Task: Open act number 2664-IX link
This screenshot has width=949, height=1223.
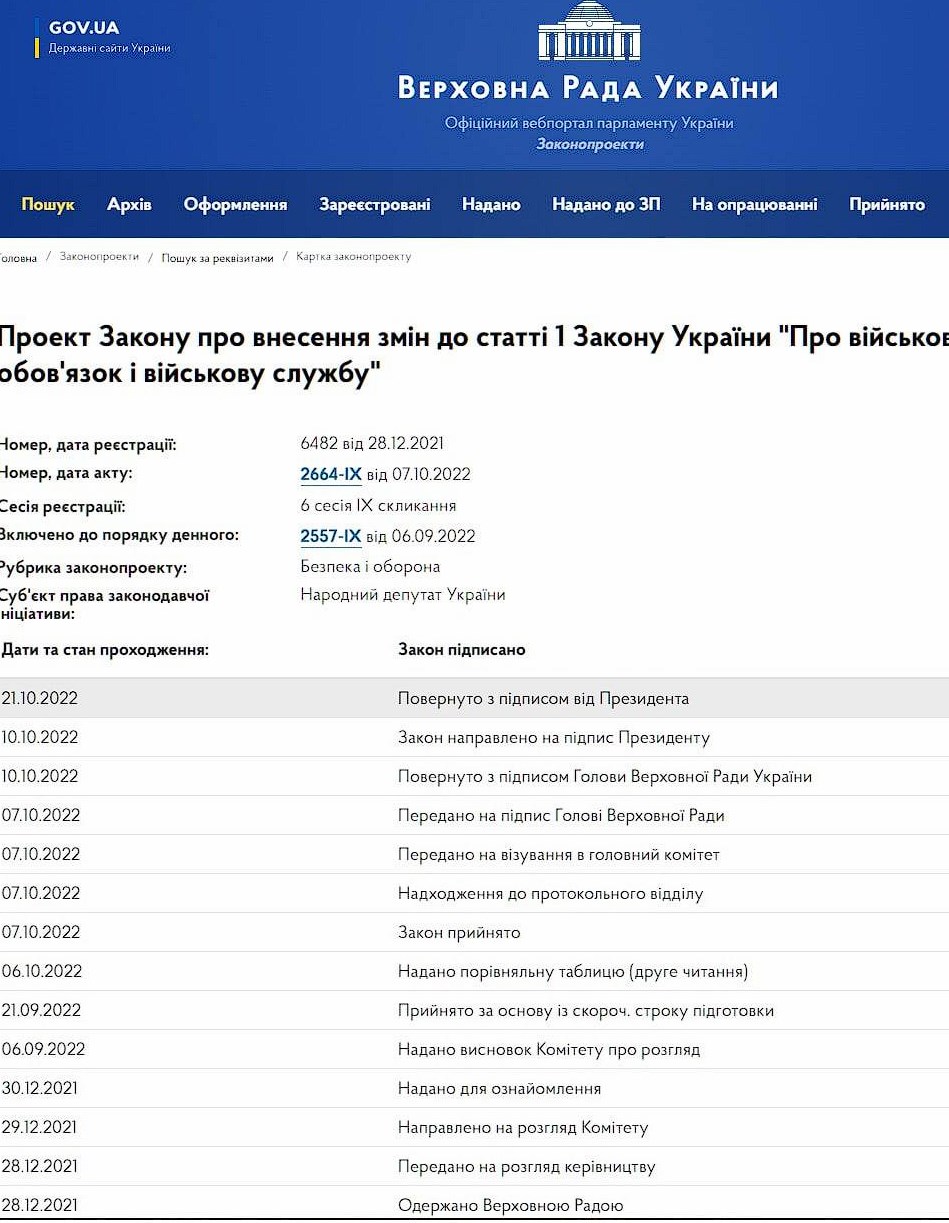Action: click(330, 474)
